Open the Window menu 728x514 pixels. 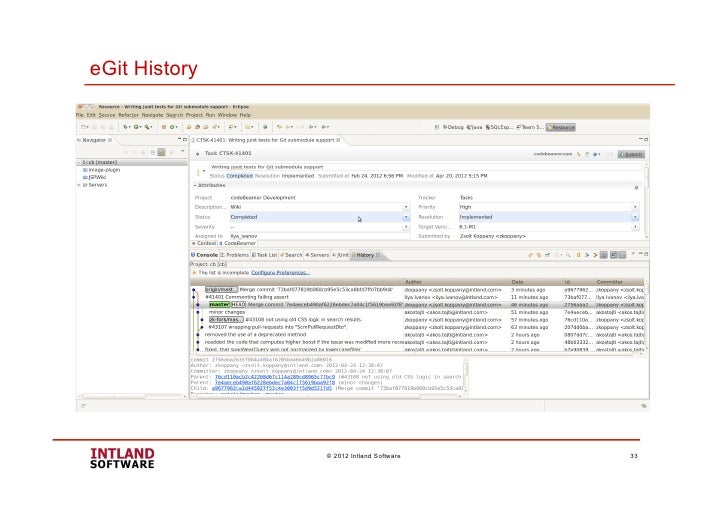click(x=228, y=115)
